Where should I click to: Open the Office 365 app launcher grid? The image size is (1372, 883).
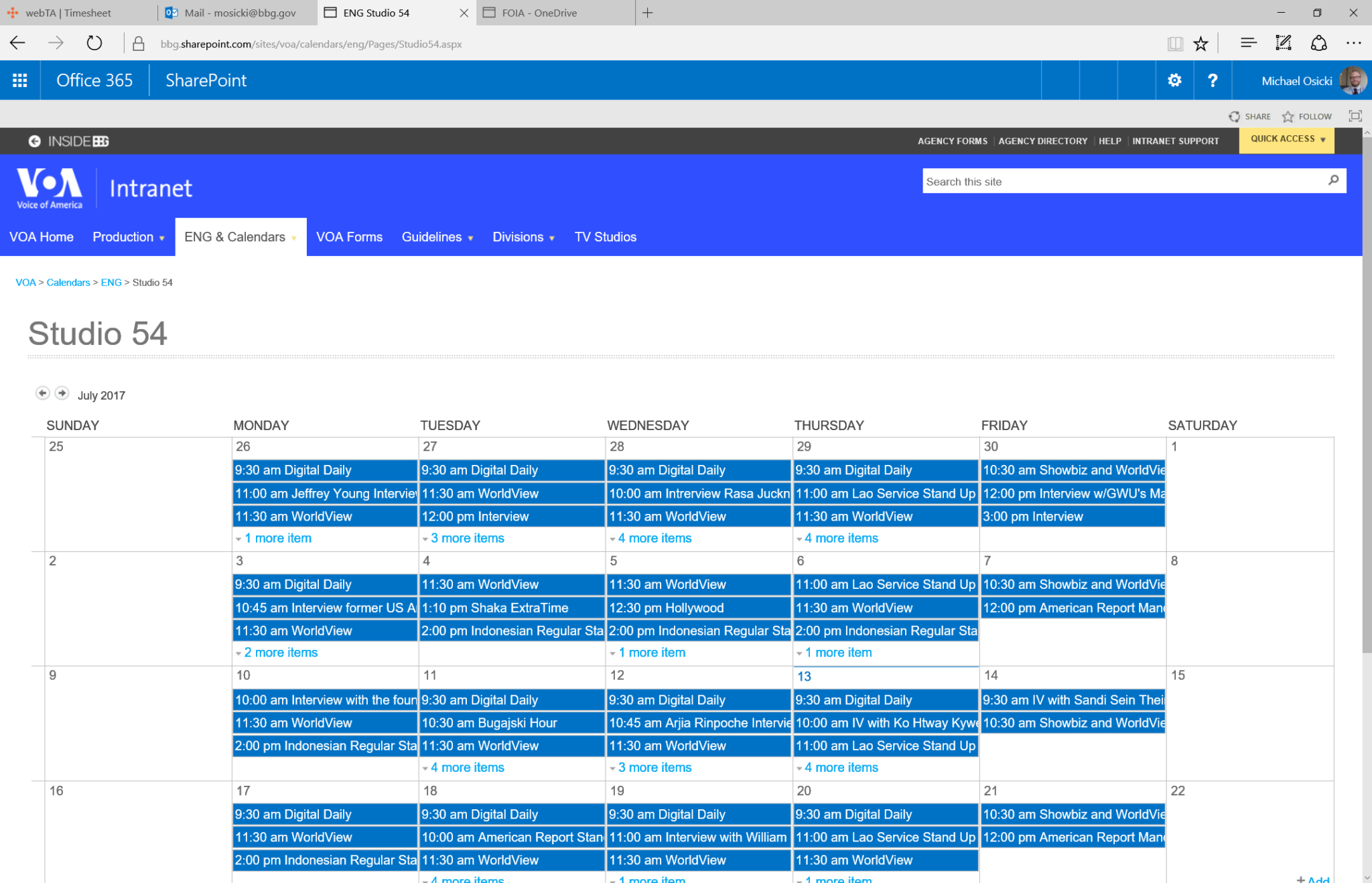pyautogui.click(x=20, y=80)
